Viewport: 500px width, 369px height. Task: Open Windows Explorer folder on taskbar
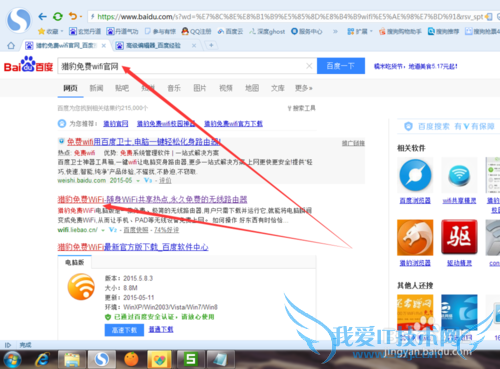(72, 360)
